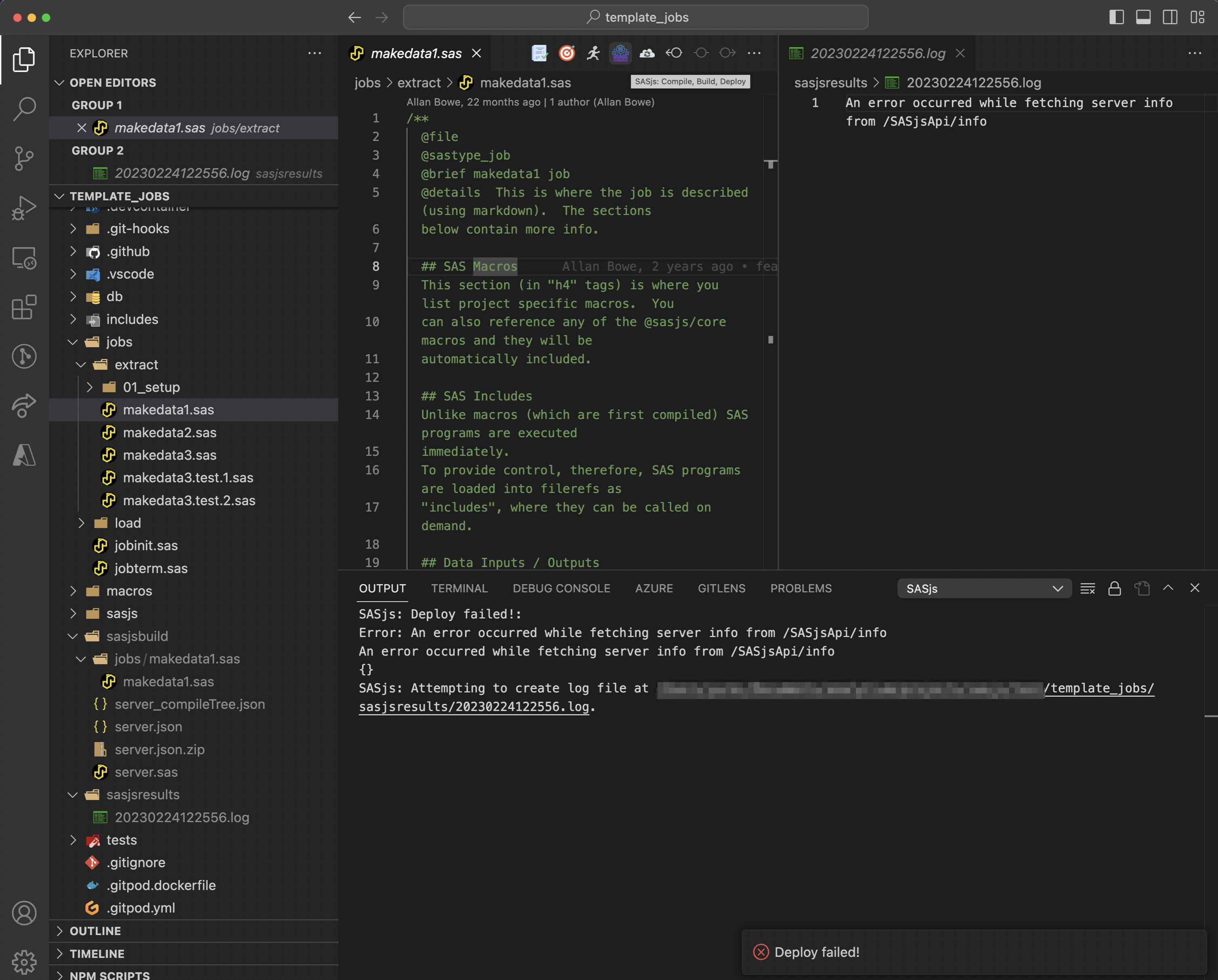The width and height of the screenshot is (1218, 980).
Task: Open makedata2.sas in the explorer
Action: click(x=169, y=433)
